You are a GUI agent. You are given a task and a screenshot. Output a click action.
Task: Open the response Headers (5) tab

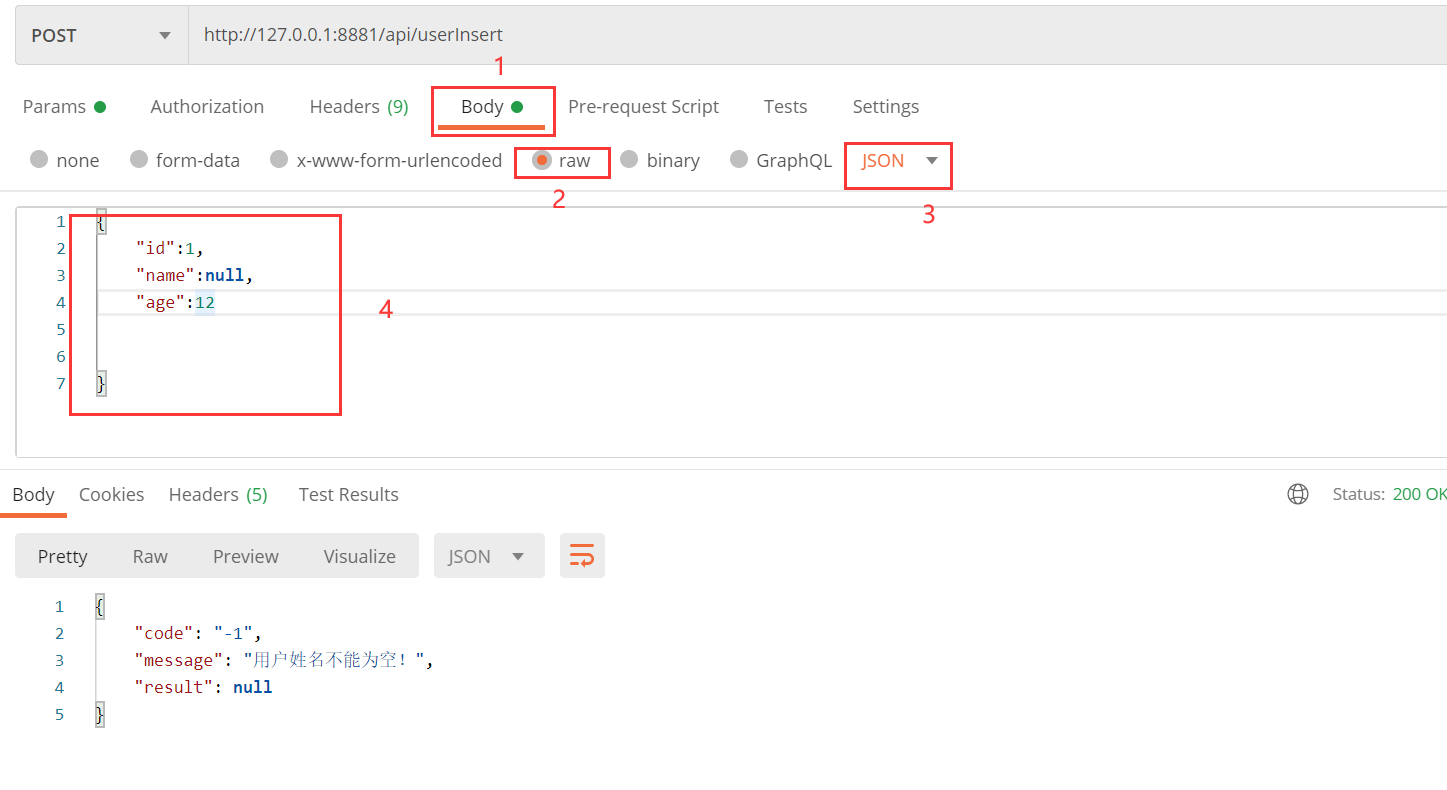pos(218,495)
